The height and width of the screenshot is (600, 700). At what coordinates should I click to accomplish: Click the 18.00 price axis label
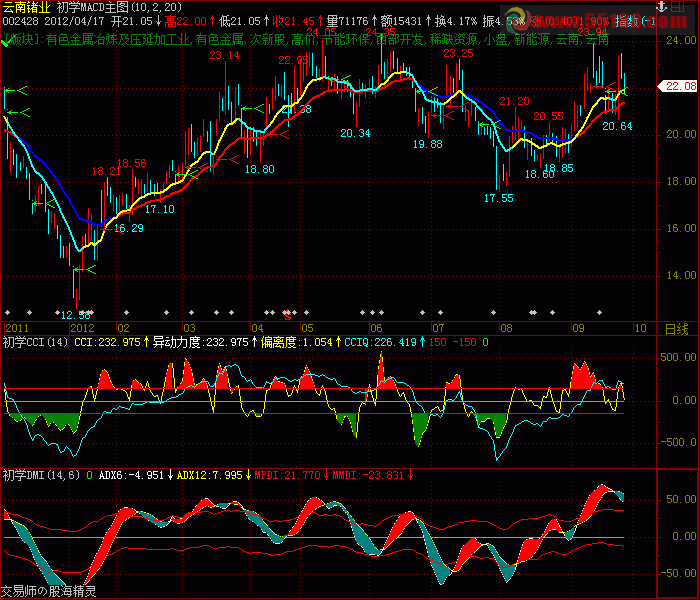tap(681, 181)
